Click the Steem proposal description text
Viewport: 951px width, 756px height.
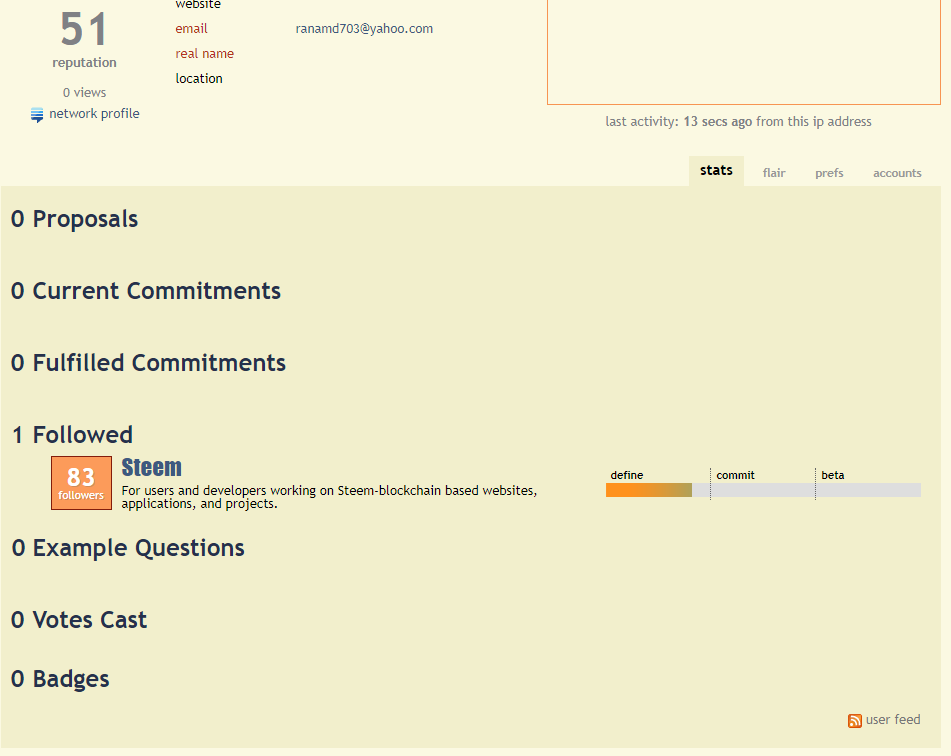(x=329, y=497)
